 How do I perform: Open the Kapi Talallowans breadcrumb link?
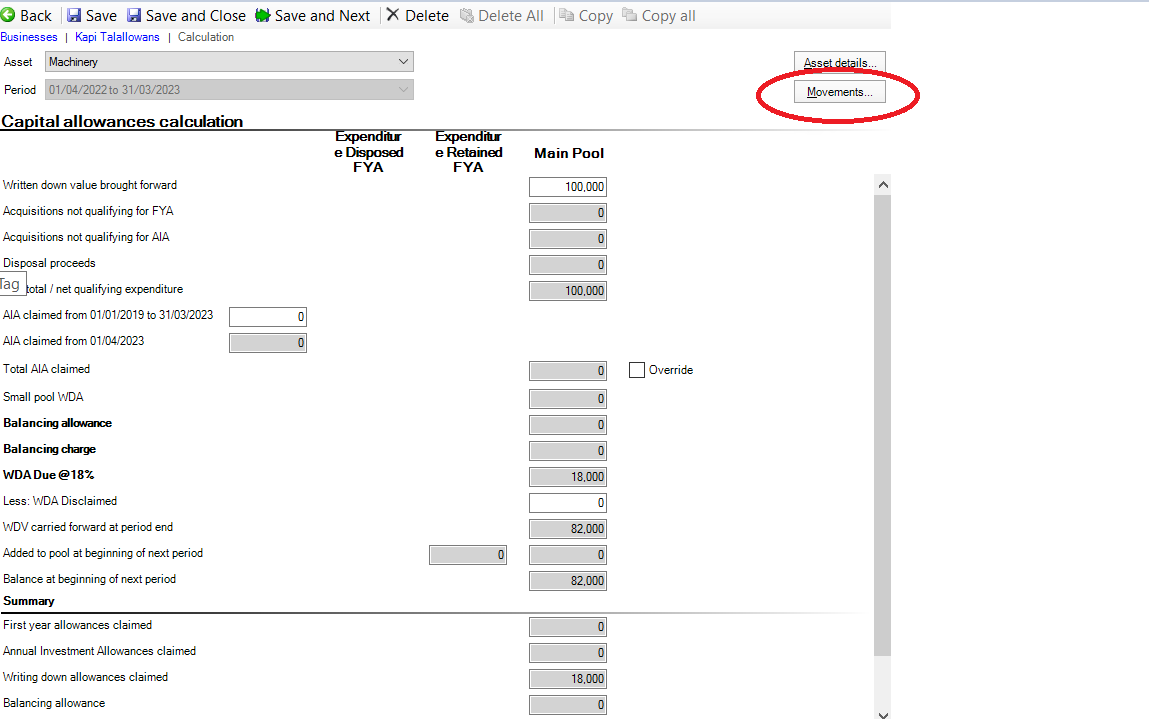tap(117, 37)
